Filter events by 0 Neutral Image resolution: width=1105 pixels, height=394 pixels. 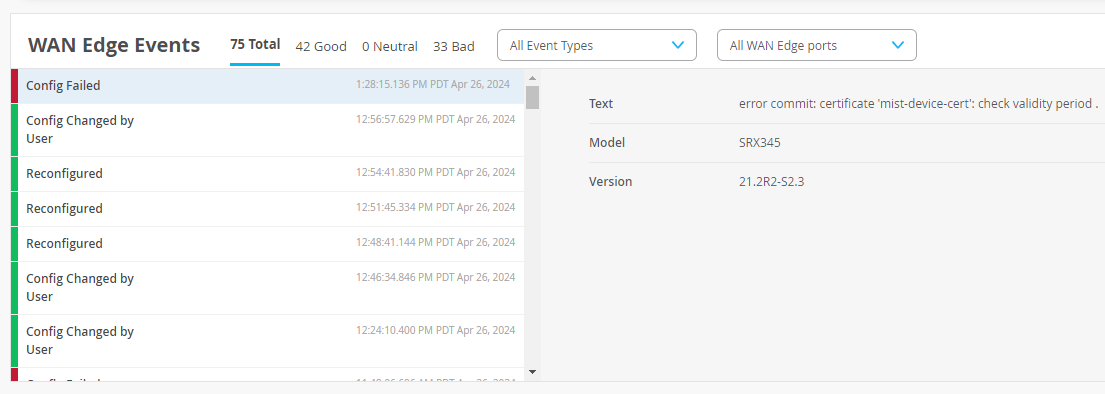click(x=390, y=47)
